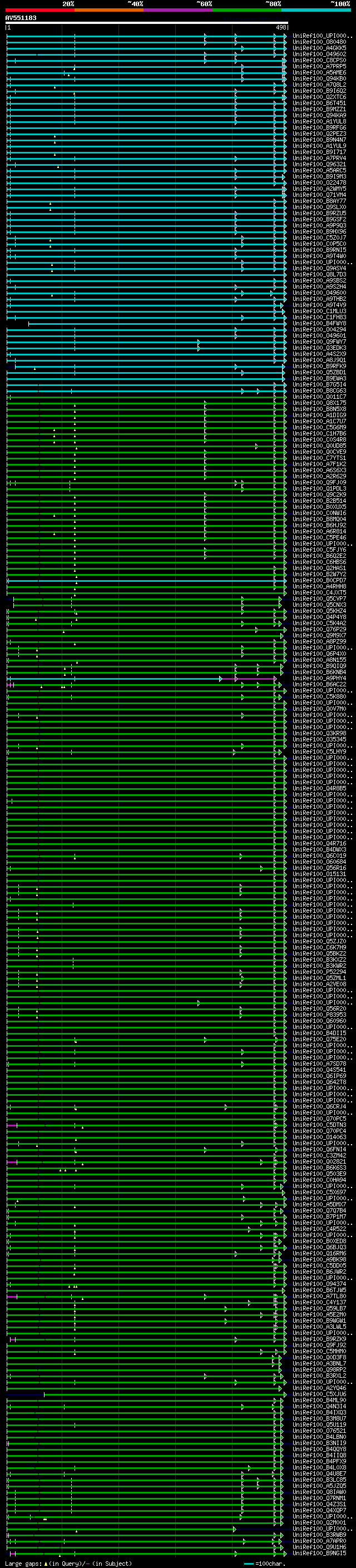Click the purple ~60% identity legend bar
Image resolution: width=356 pixels, height=1568 pixels.
tap(179, 11)
